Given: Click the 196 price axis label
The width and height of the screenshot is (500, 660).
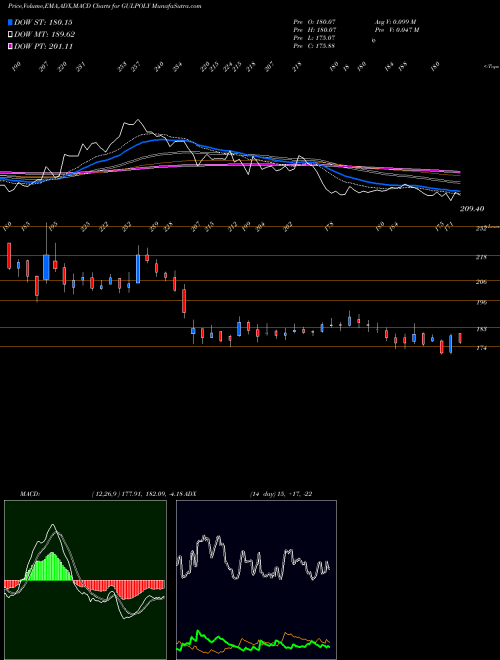Looking at the screenshot, I should click(x=481, y=302).
